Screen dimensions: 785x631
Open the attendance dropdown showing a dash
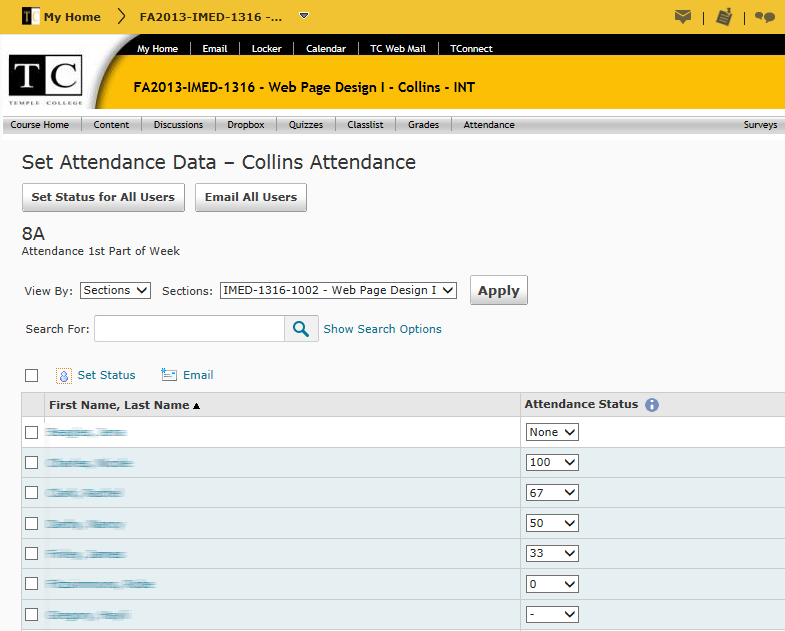pos(552,614)
